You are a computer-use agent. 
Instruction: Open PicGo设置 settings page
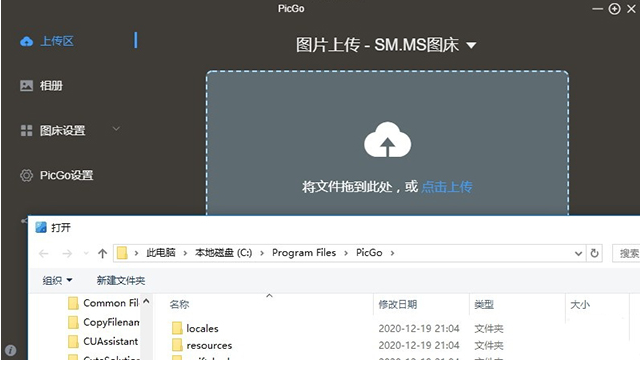click(67, 176)
